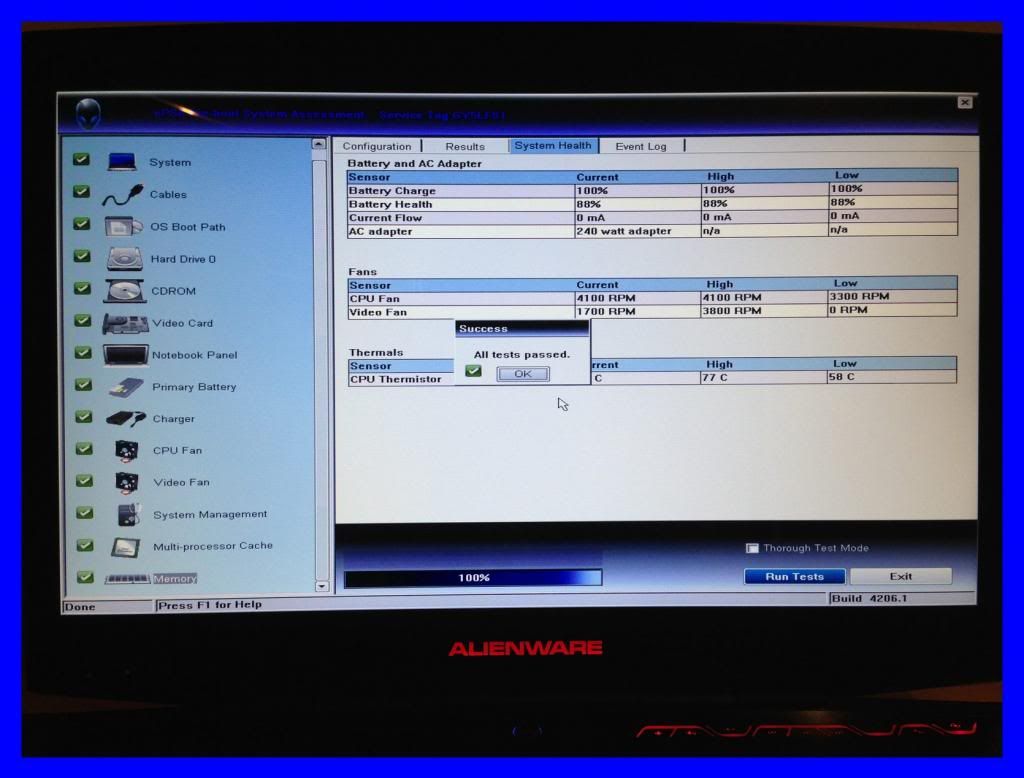The width and height of the screenshot is (1024, 778).
Task: Uncheck the Hard Drive 0 checkbox
Action: pos(82,255)
